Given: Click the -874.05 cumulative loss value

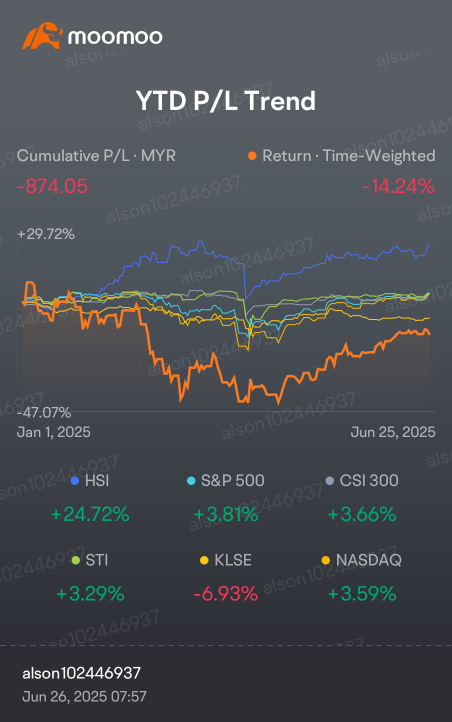Looking at the screenshot, I should (52, 186).
